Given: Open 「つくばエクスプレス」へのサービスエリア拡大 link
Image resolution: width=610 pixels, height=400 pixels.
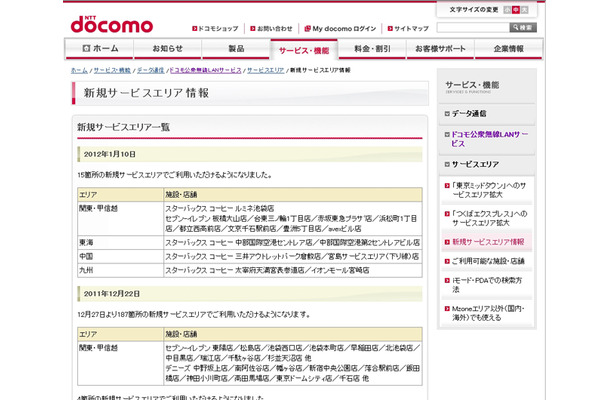Looking at the screenshot, I should point(489,218).
